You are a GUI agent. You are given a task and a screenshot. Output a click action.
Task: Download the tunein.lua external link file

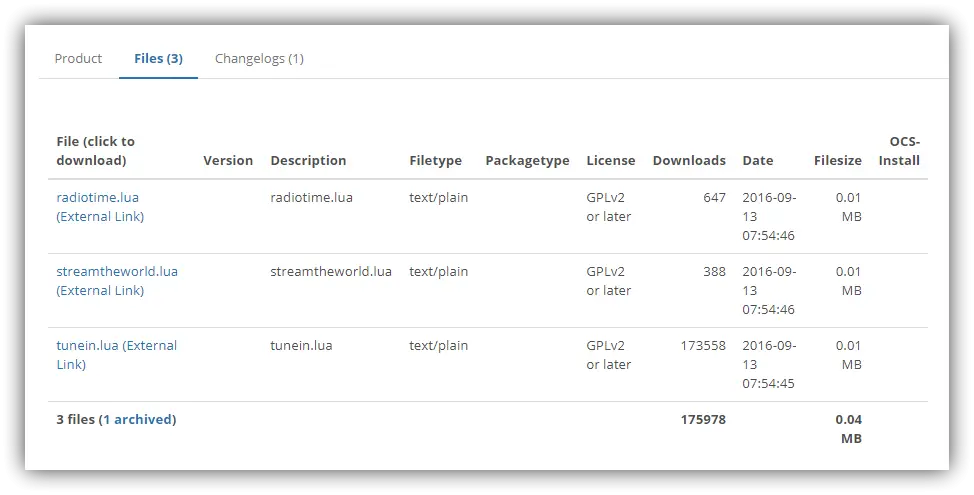(116, 355)
